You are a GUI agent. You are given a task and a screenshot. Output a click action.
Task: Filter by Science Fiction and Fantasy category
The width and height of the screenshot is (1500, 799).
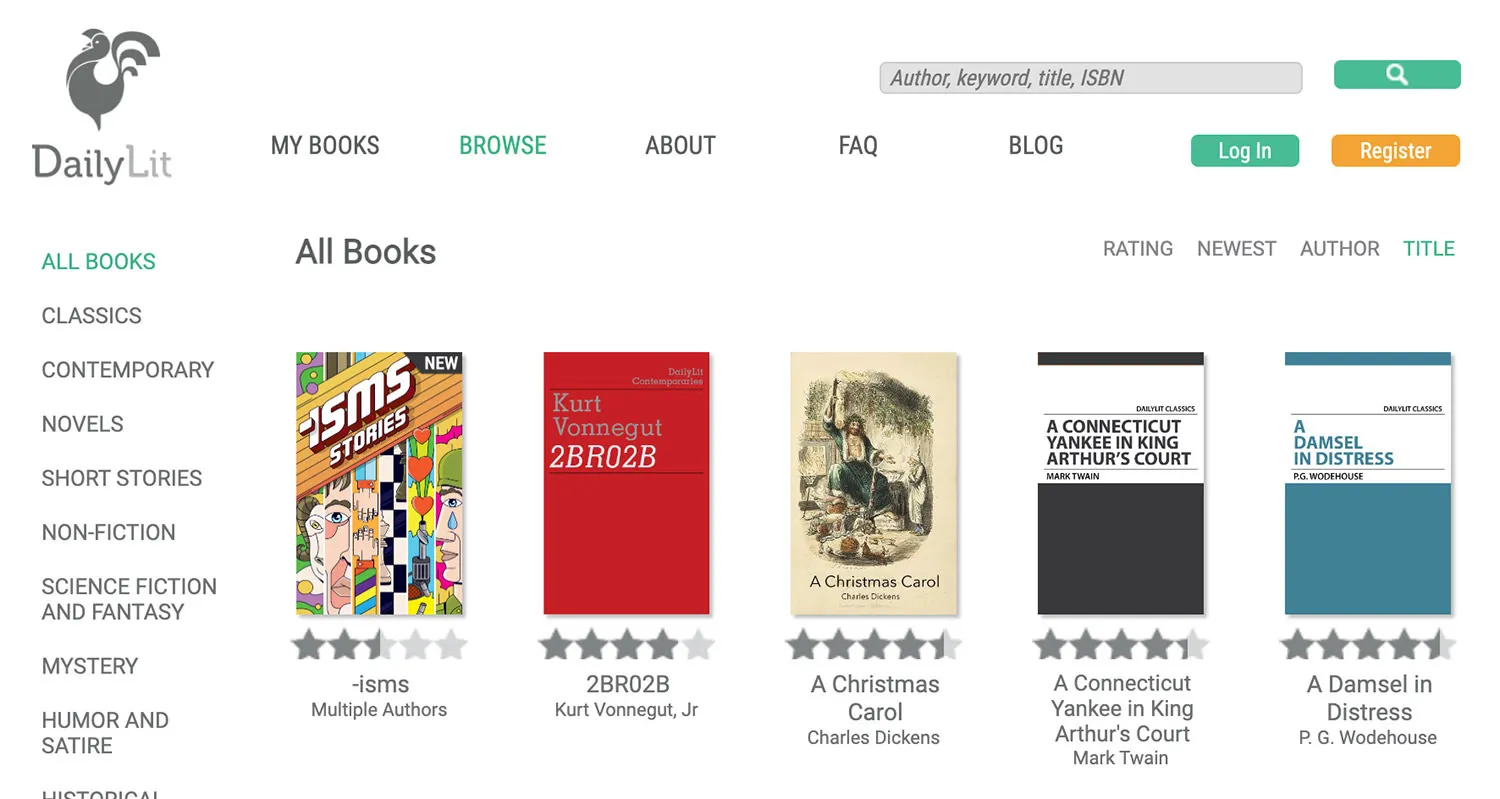[129, 599]
